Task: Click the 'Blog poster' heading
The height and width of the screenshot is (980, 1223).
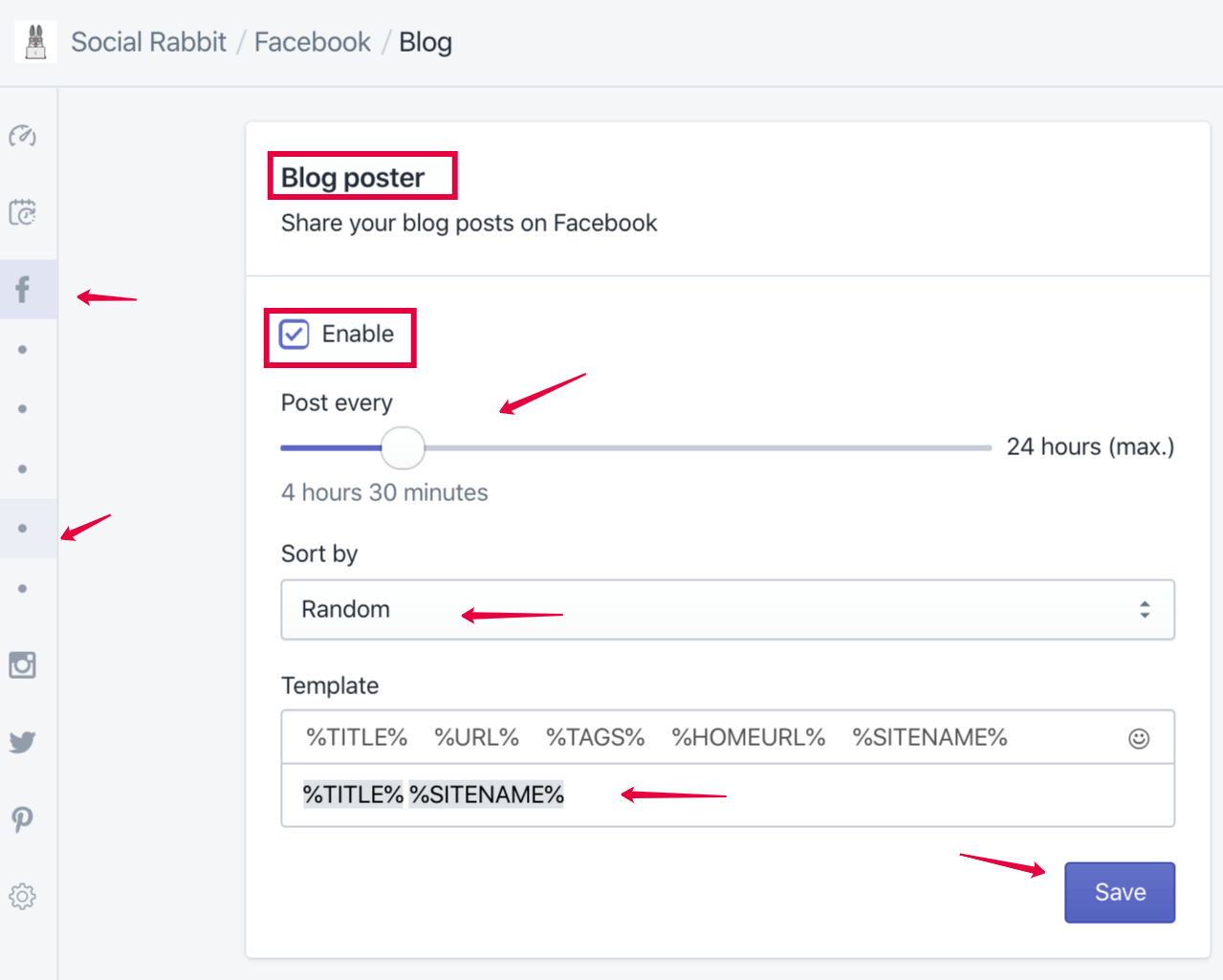Action: coord(352,177)
